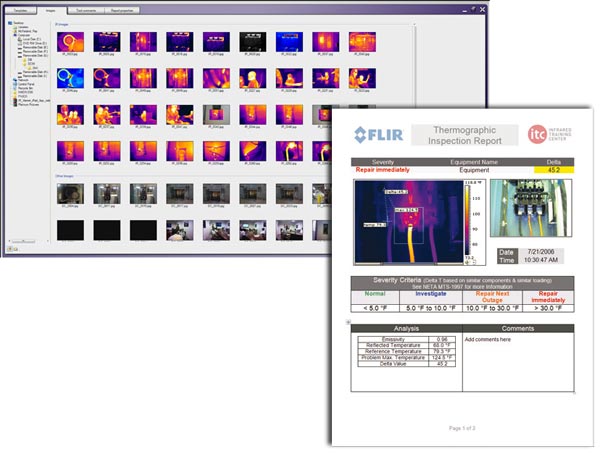Click the time value 10:30:47 AM
Screen dimensions: 600x454
point(541,260)
